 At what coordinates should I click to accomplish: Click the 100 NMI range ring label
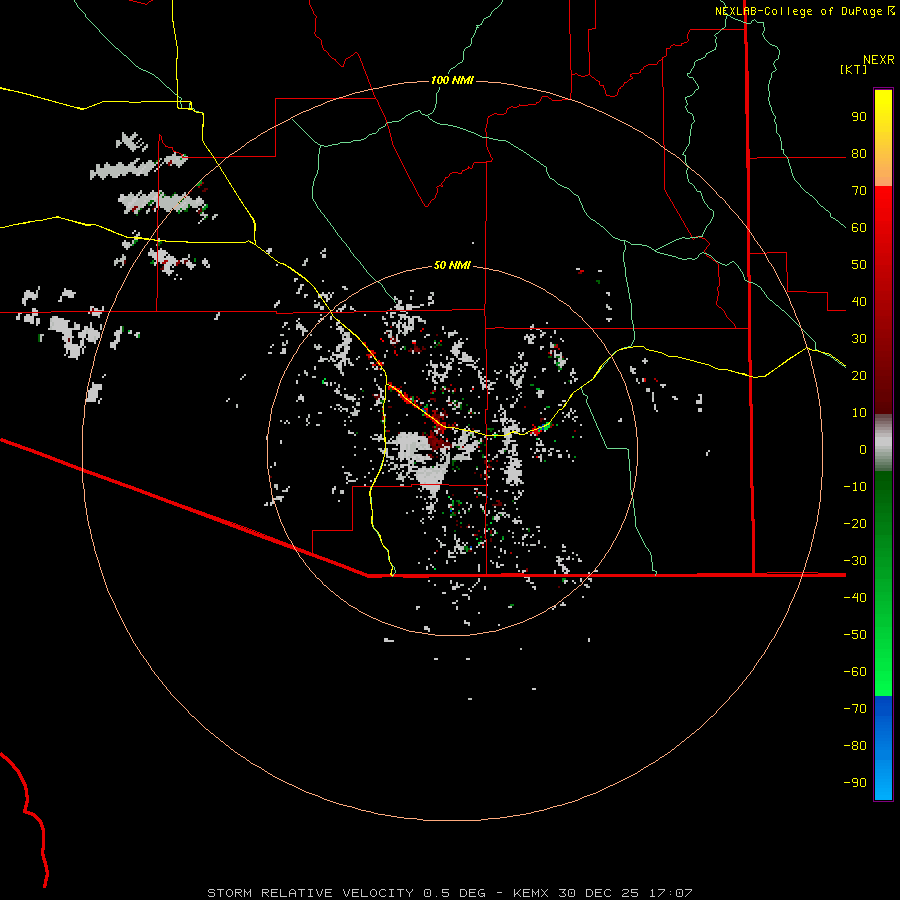[452, 80]
